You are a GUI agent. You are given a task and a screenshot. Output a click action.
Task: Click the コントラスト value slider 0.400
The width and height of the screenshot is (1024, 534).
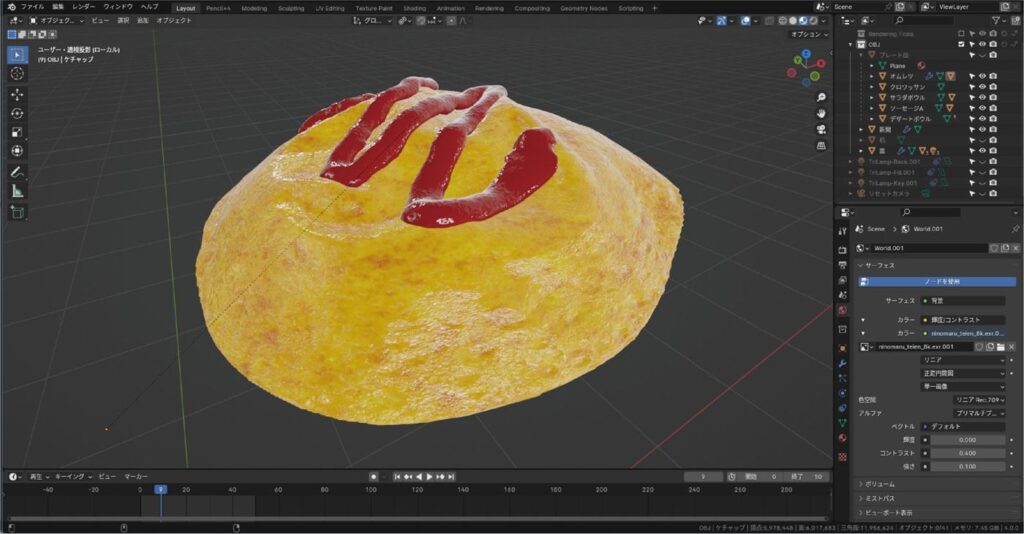coord(968,453)
